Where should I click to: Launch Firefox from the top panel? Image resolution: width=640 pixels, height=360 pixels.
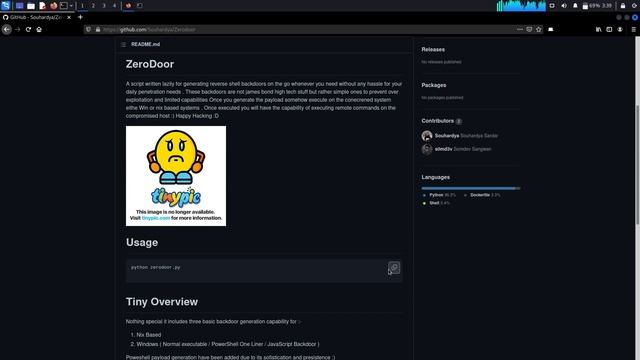pos(53,6)
